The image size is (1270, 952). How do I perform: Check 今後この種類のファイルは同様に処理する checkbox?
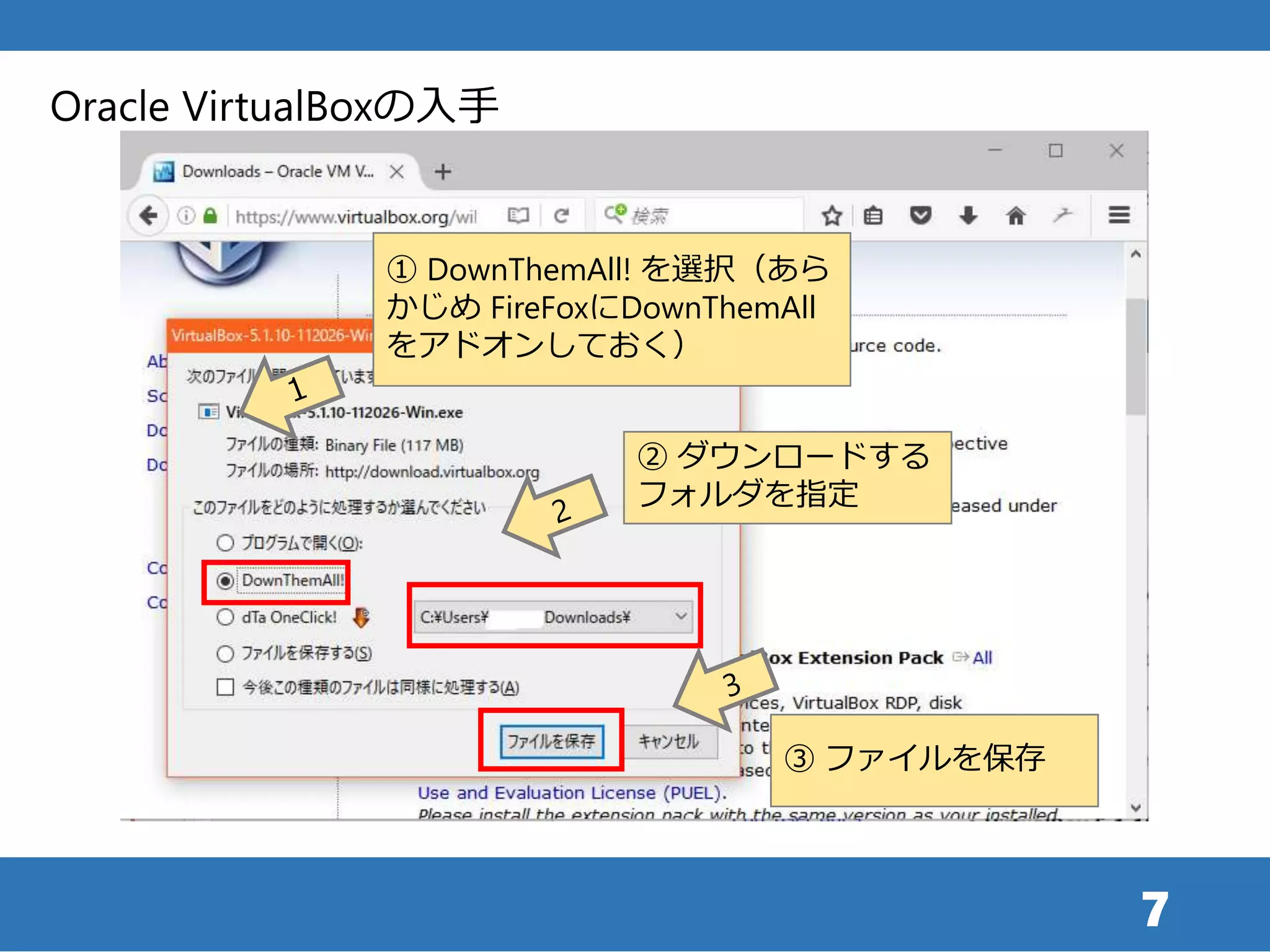click(225, 687)
